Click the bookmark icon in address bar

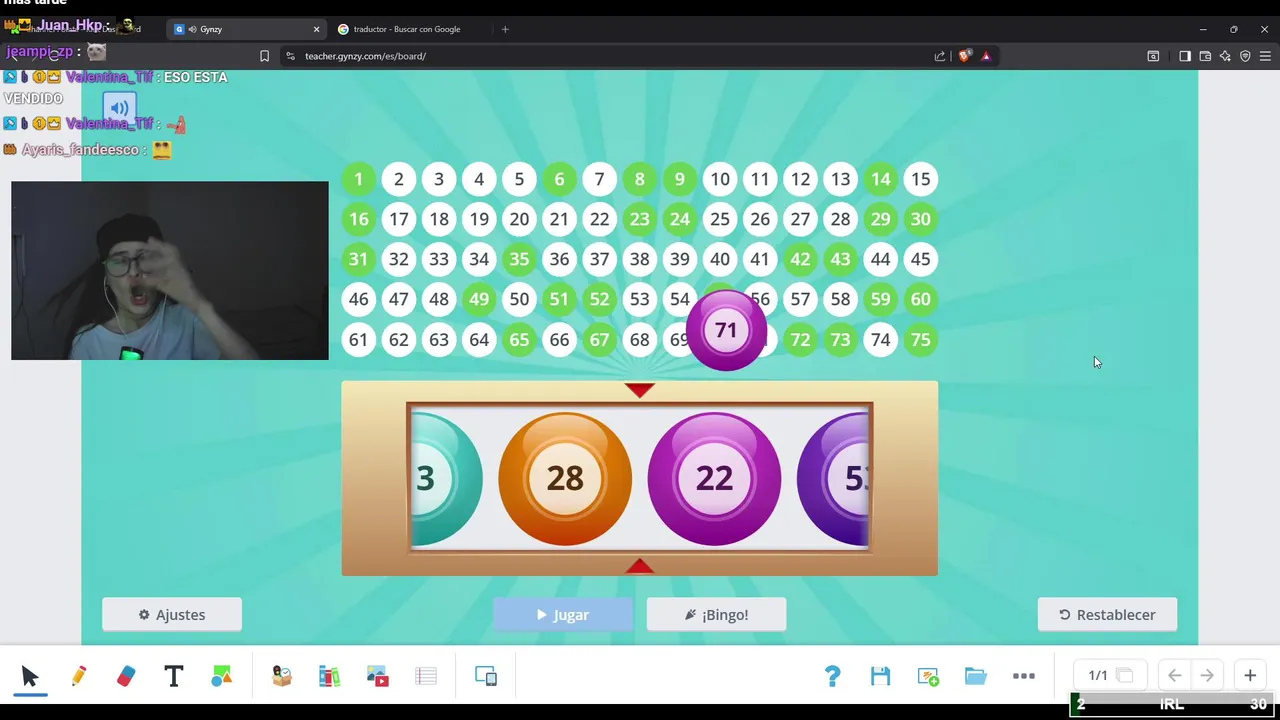tap(264, 56)
